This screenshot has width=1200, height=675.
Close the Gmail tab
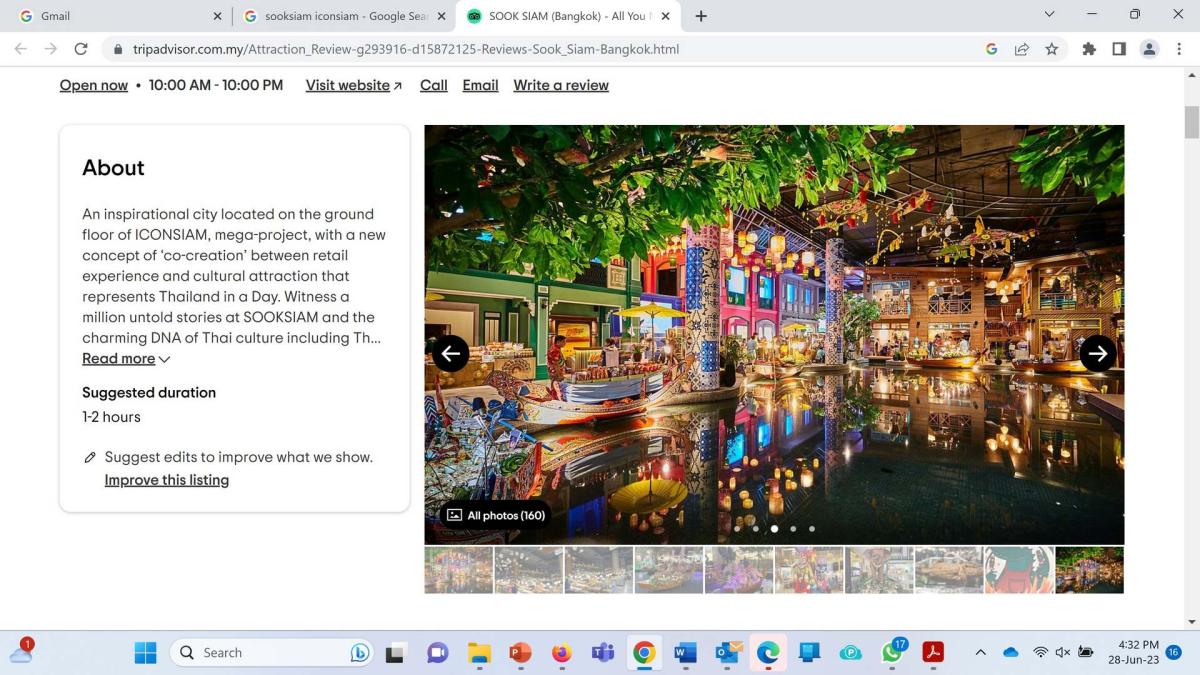(218, 16)
